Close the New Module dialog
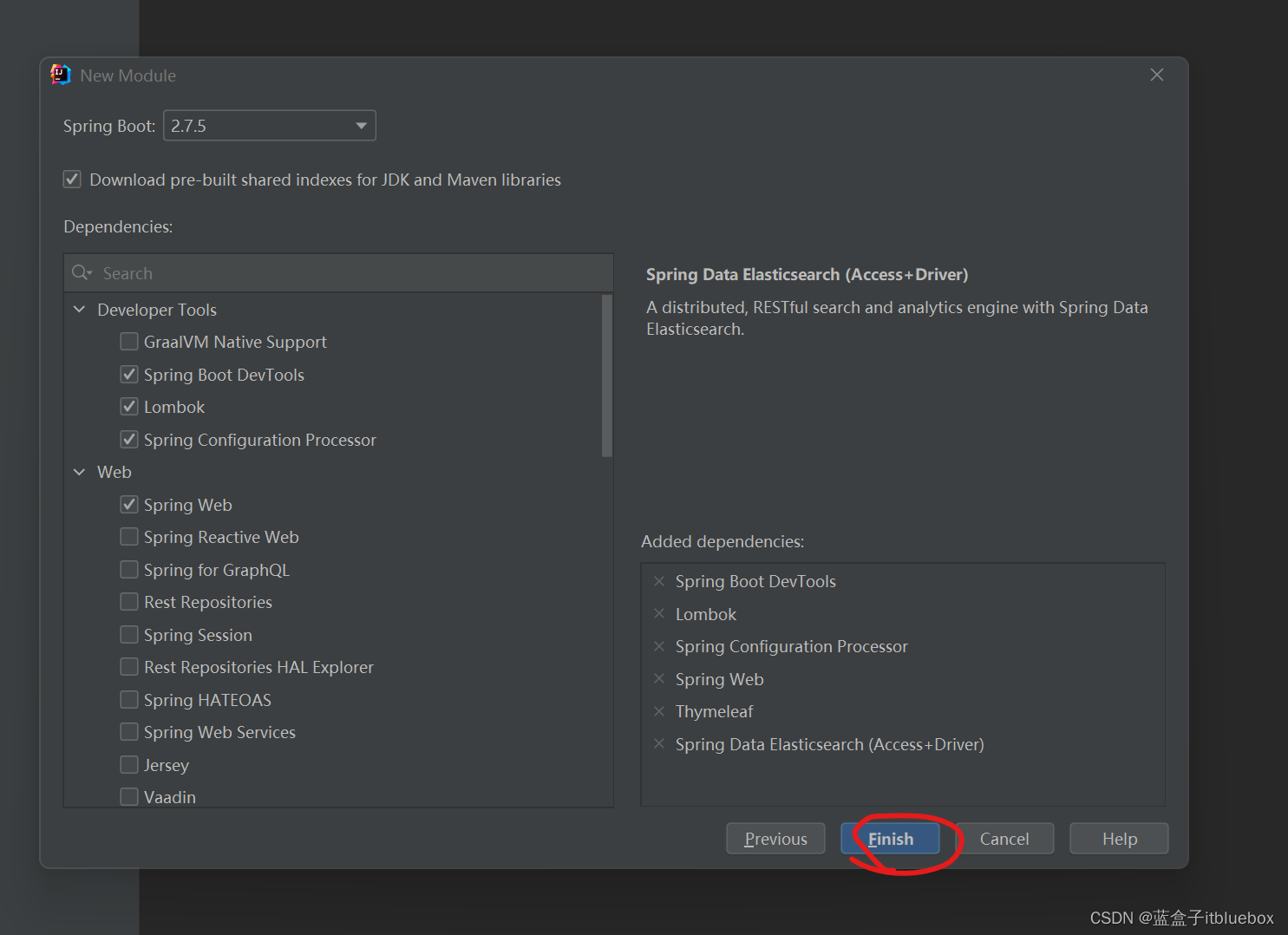Viewport: 1288px width, 935px height. coord(1156,75)
